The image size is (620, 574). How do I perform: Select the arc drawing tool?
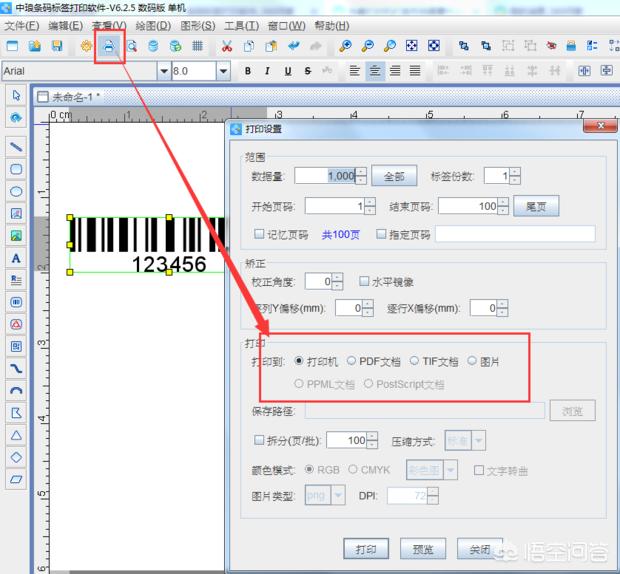pyautogui.click(x=16, y=391)
